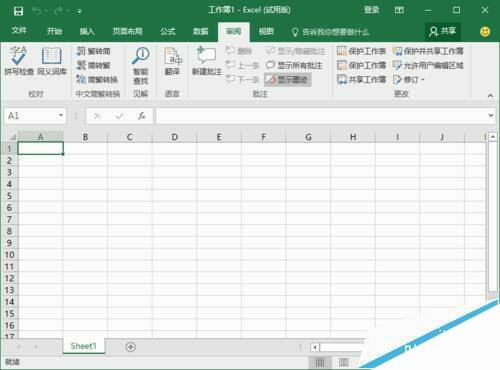The image size is (500, 370).
Task: Select all cells with the corner triangle
Action: pos(13,137)
